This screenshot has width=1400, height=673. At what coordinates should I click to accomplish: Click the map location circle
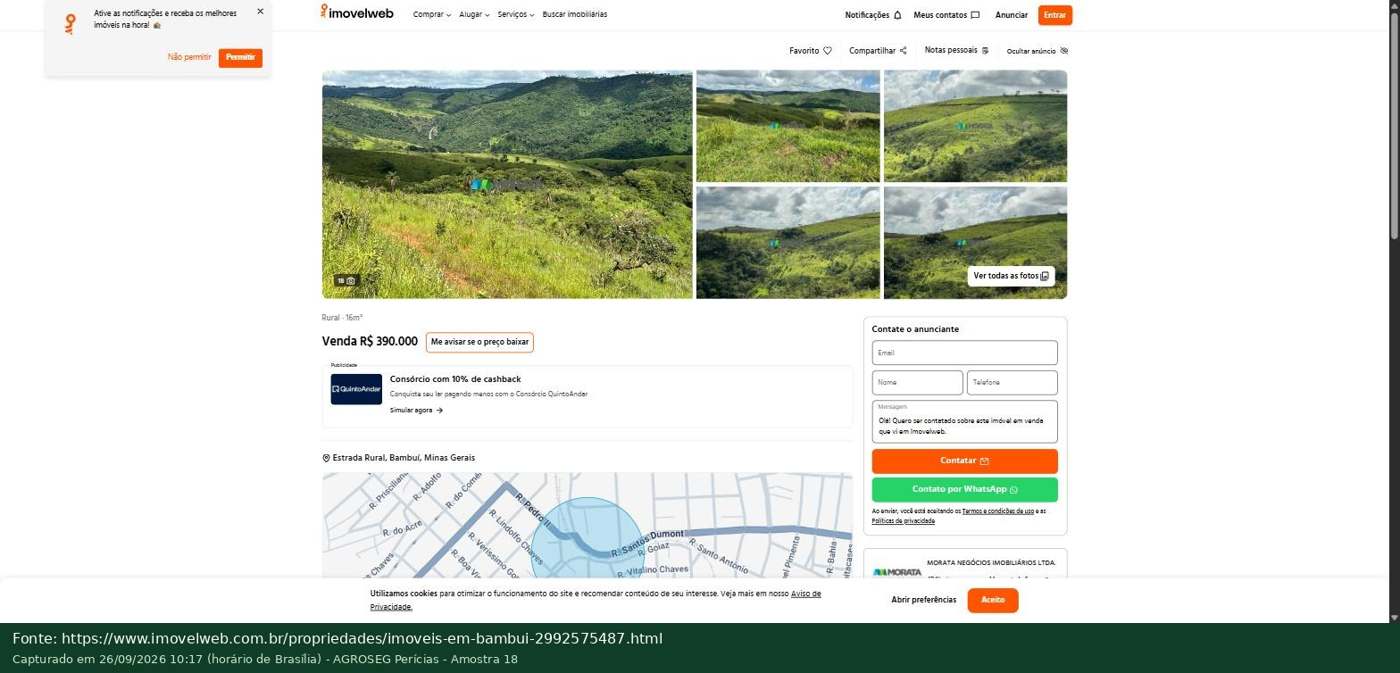click(x=586, y=538)
